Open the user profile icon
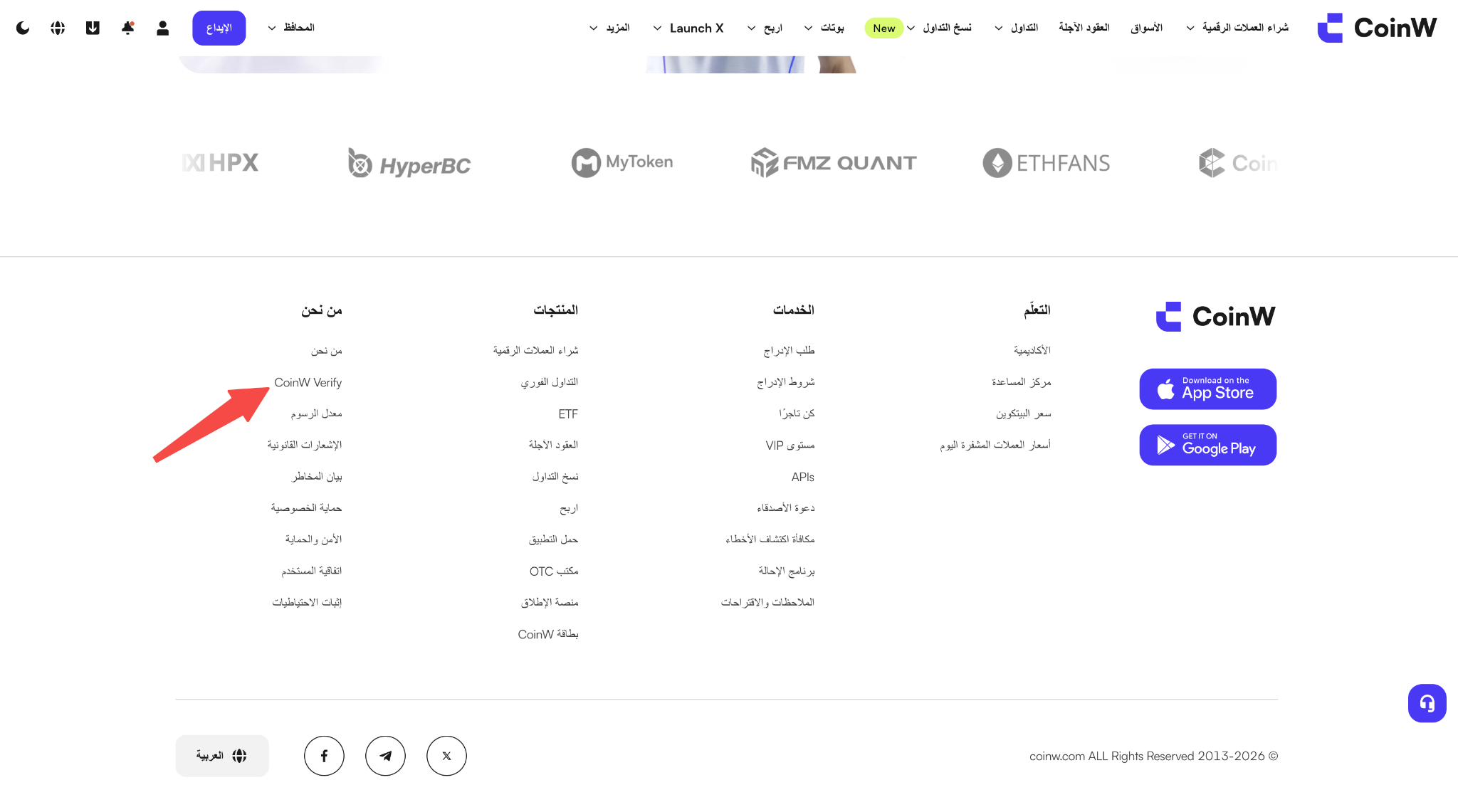 pos(162,28)
